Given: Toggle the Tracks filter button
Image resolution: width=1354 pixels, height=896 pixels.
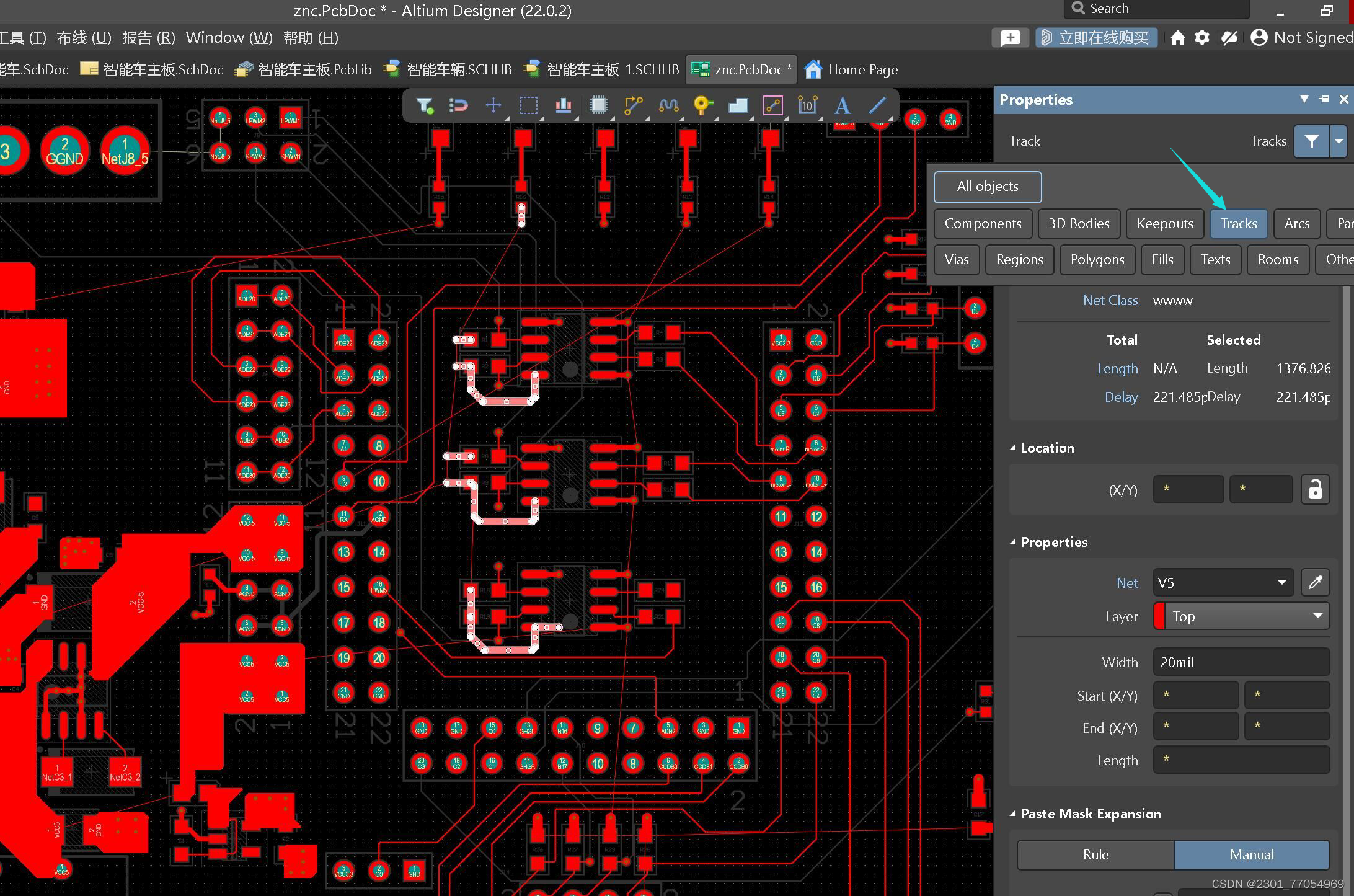Looking at the screenshot, I should [x=1238, y=224].
